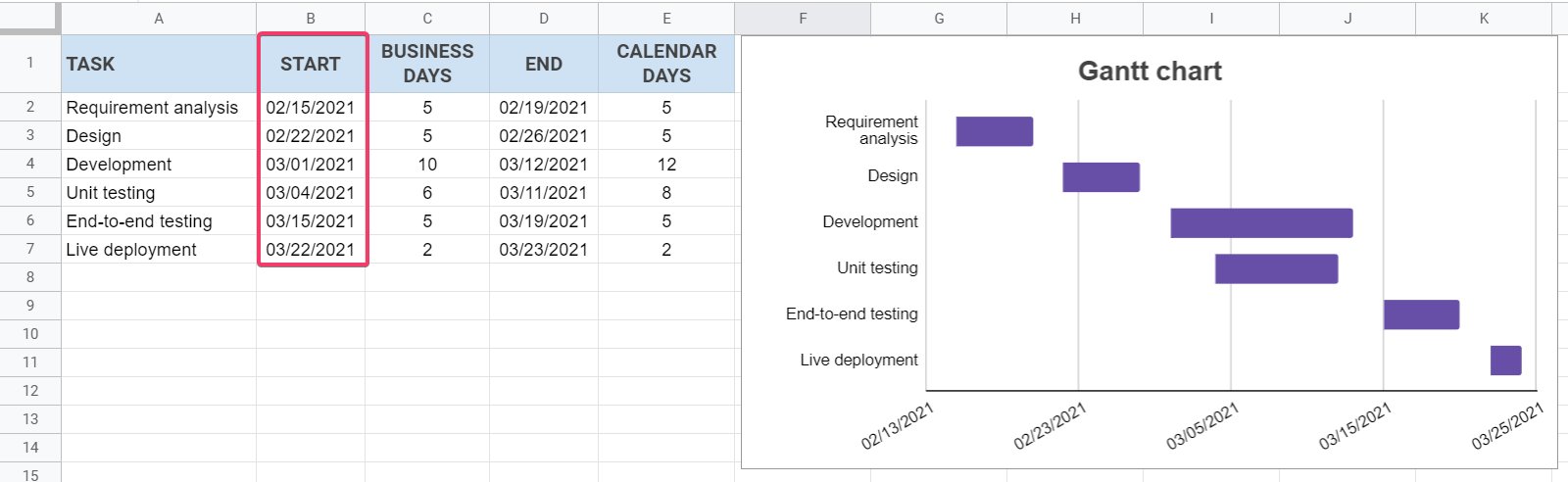The width and height of the screenshot is (1568, 482).
Task: Click end date 03/12/2021 cell
Action: pyautogui.click(x=543, y=165)
